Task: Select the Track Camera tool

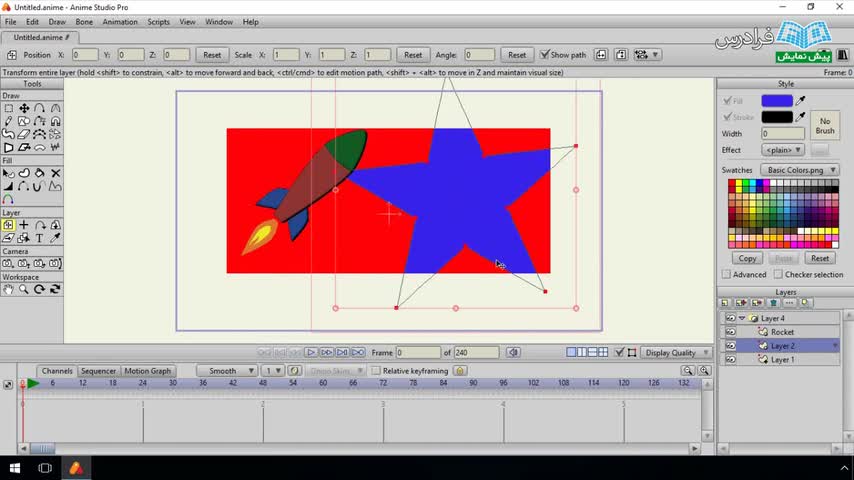Action: click(8, 264)
